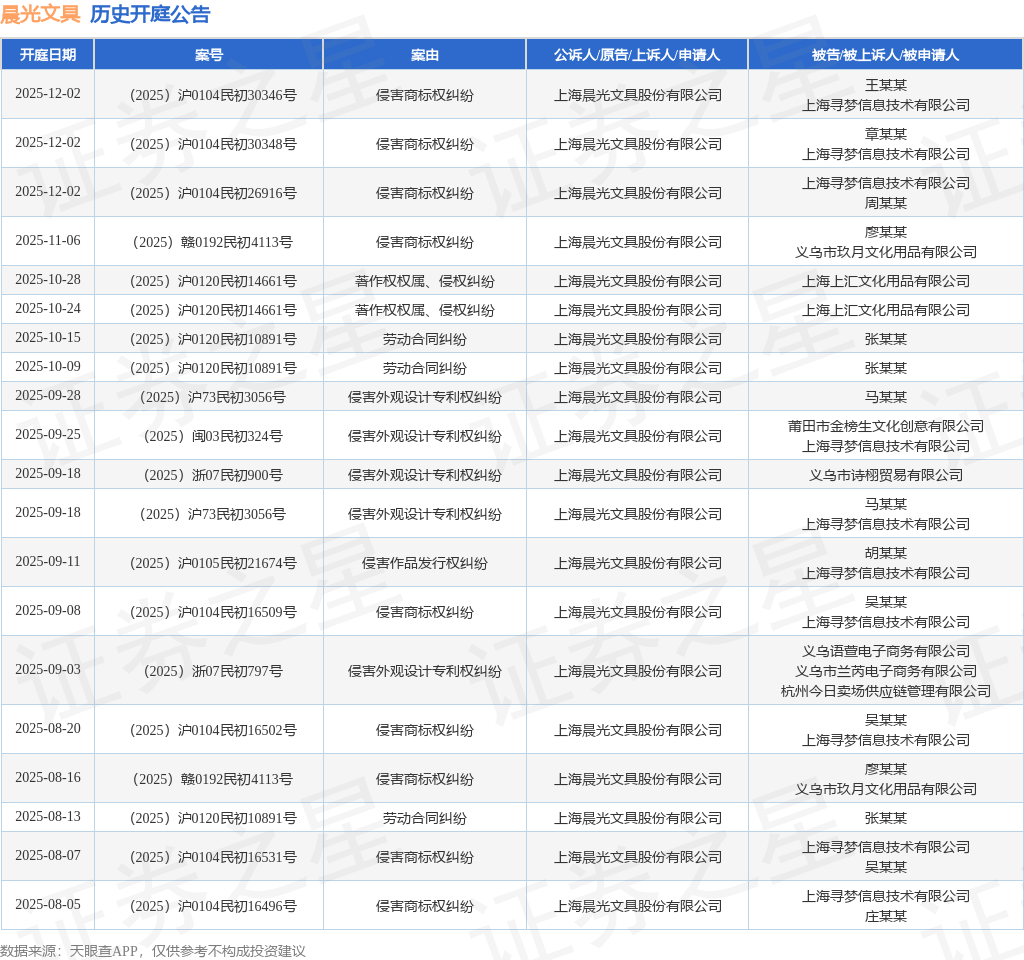
Task: Select the 案由 column header
Action: pos(424,55)
